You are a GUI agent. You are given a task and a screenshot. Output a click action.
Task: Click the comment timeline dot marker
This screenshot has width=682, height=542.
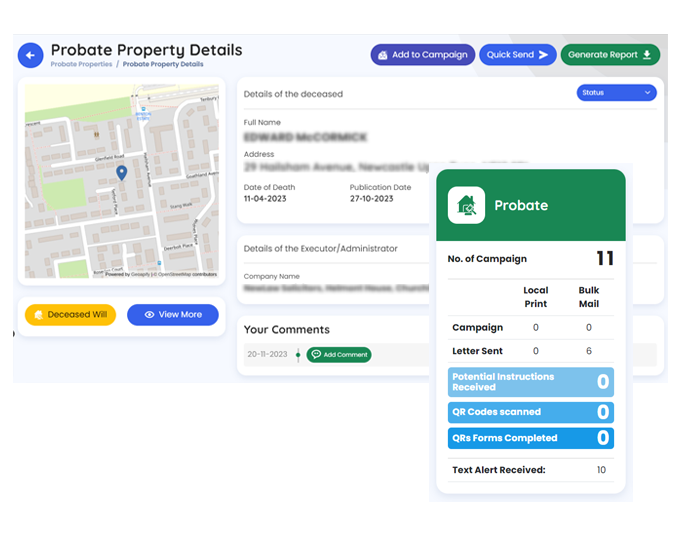point(298,355)
